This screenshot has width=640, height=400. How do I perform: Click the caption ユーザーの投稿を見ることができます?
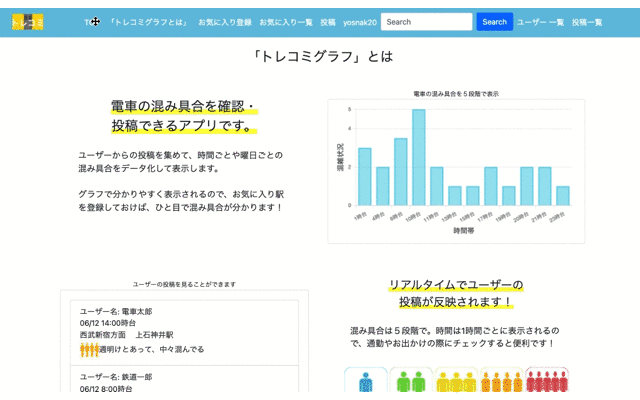click(184, 284)
